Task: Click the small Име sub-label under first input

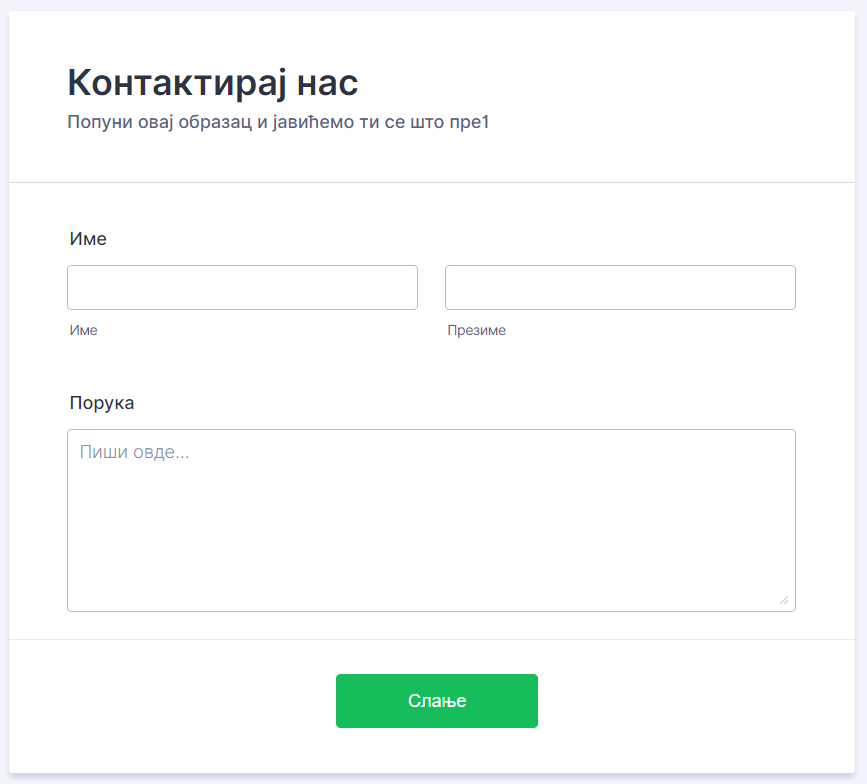Action: point(84,330)
